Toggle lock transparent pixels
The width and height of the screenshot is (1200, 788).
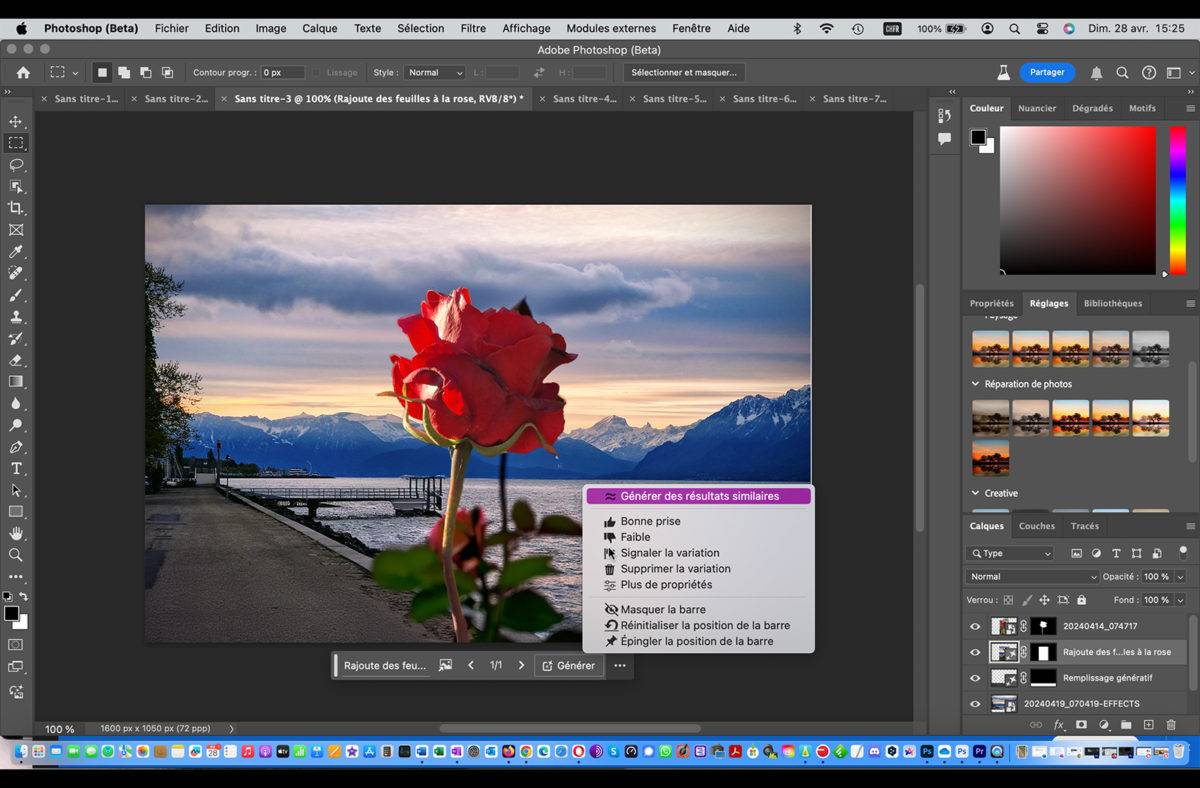tap(1008, 600)
